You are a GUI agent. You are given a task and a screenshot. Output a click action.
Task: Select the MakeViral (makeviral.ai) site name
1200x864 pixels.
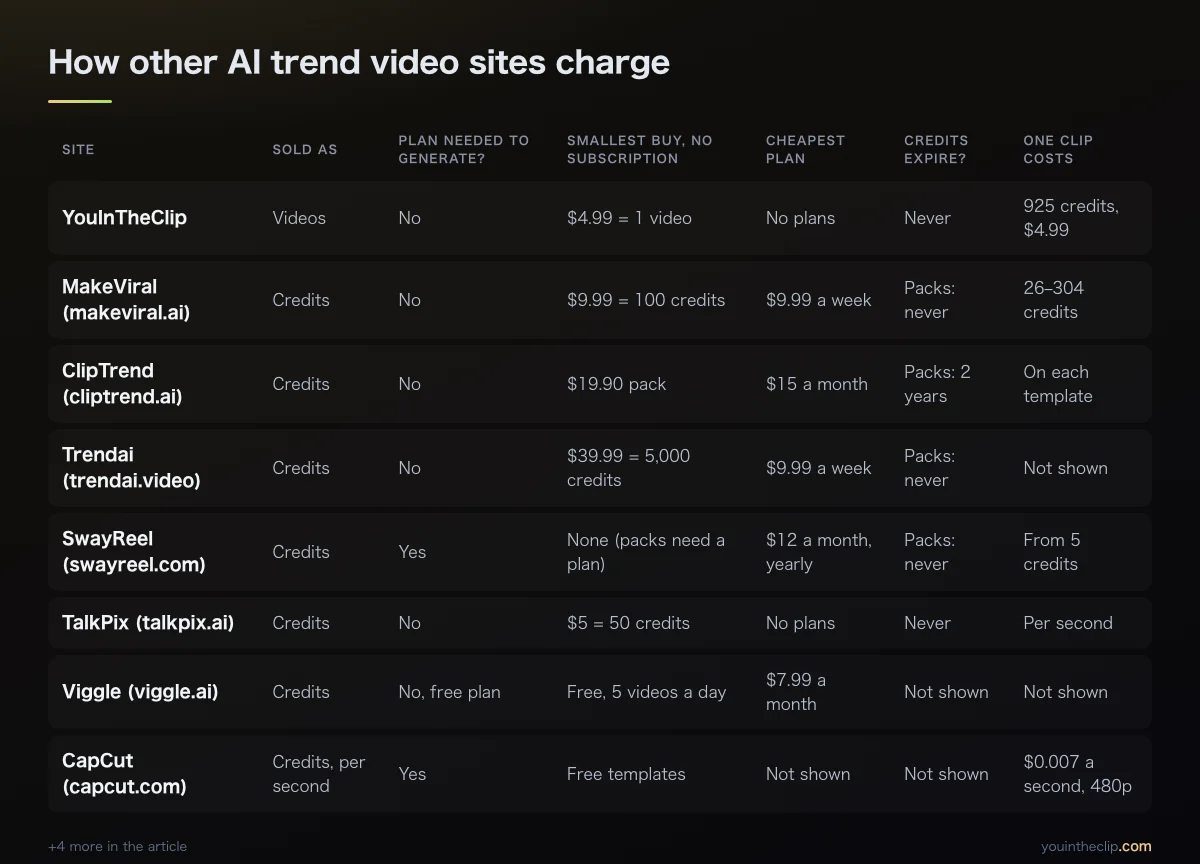pos(126,299)
